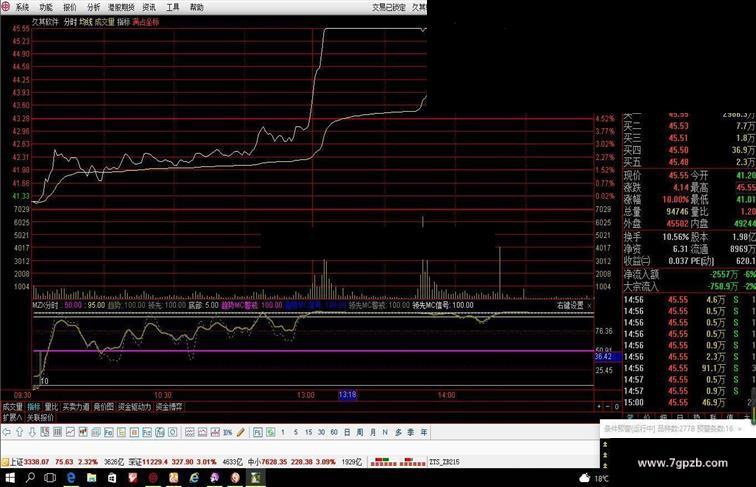Open the Windows Start menu

point(9,478)
